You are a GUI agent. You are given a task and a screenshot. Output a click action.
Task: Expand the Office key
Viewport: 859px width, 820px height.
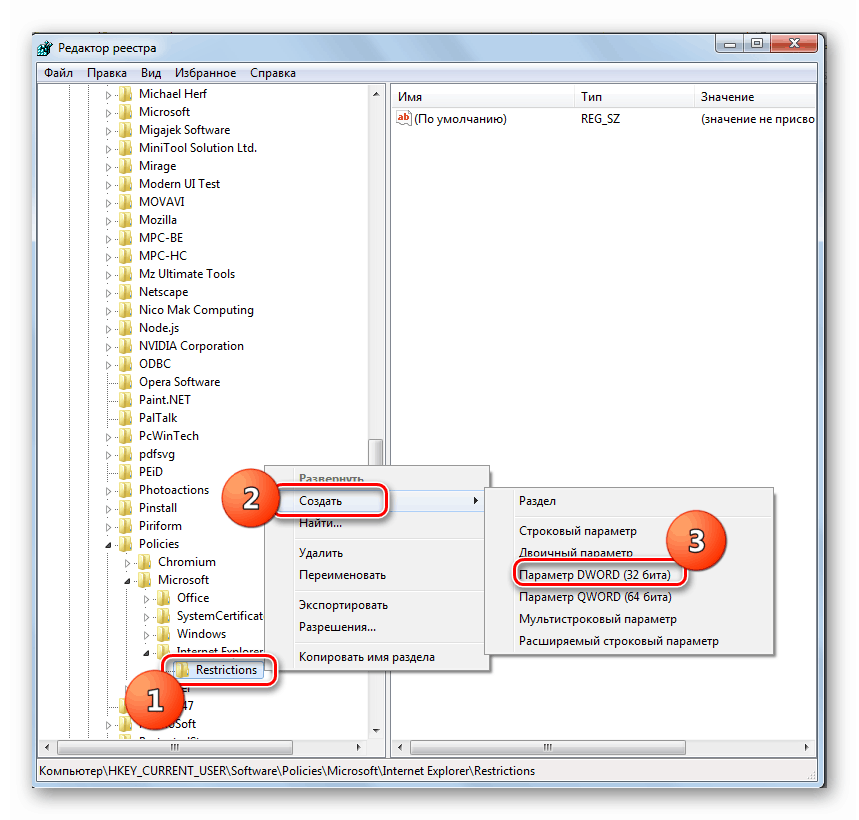[x=146, y=599]
